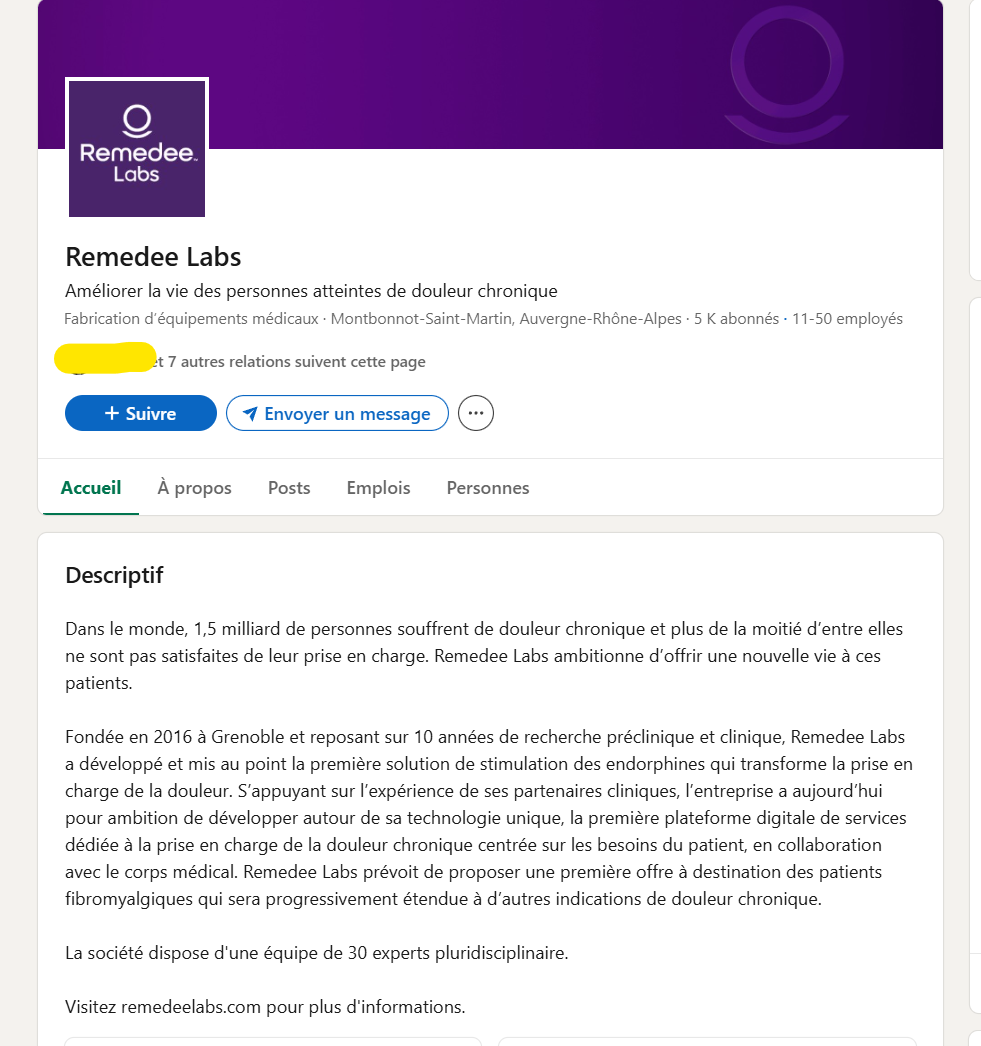View the Personnes tab
Viewport: 981px width, 1046px height.
[488, 488]
